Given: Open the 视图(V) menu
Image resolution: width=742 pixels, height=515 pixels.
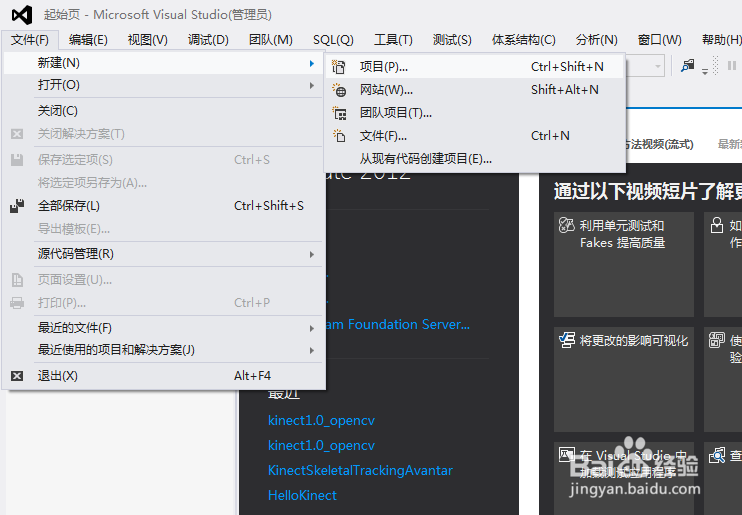Looking at the screenshot, I should coord(148,40).
